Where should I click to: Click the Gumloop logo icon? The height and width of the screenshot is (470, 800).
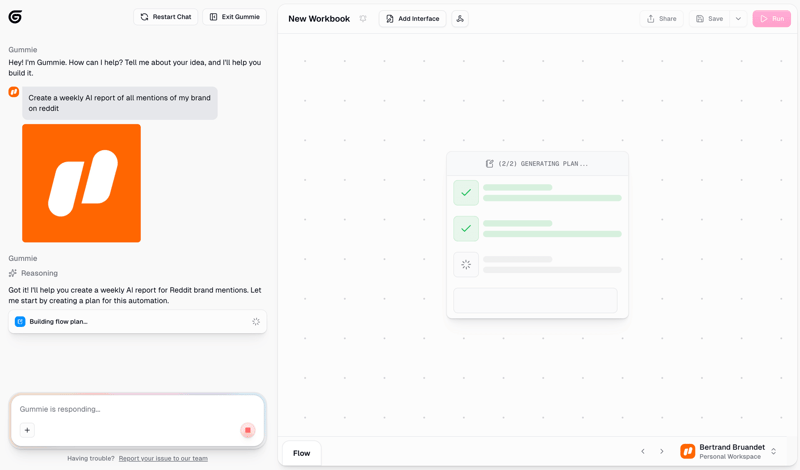coord(15,17)
